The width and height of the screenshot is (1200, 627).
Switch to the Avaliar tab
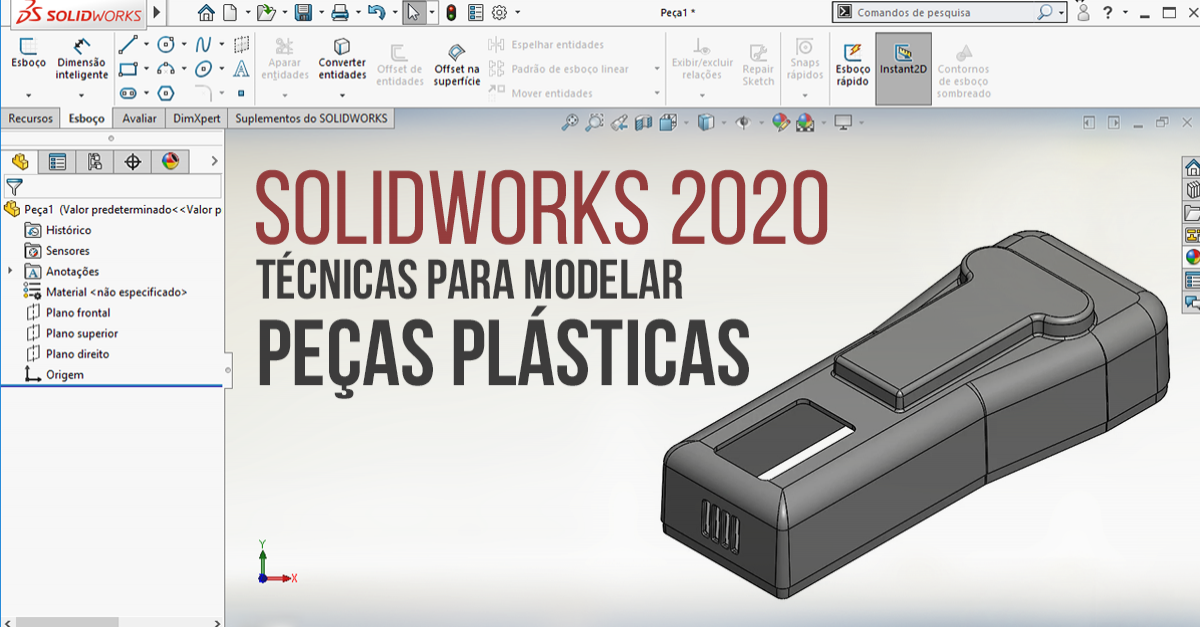(138, 118)
